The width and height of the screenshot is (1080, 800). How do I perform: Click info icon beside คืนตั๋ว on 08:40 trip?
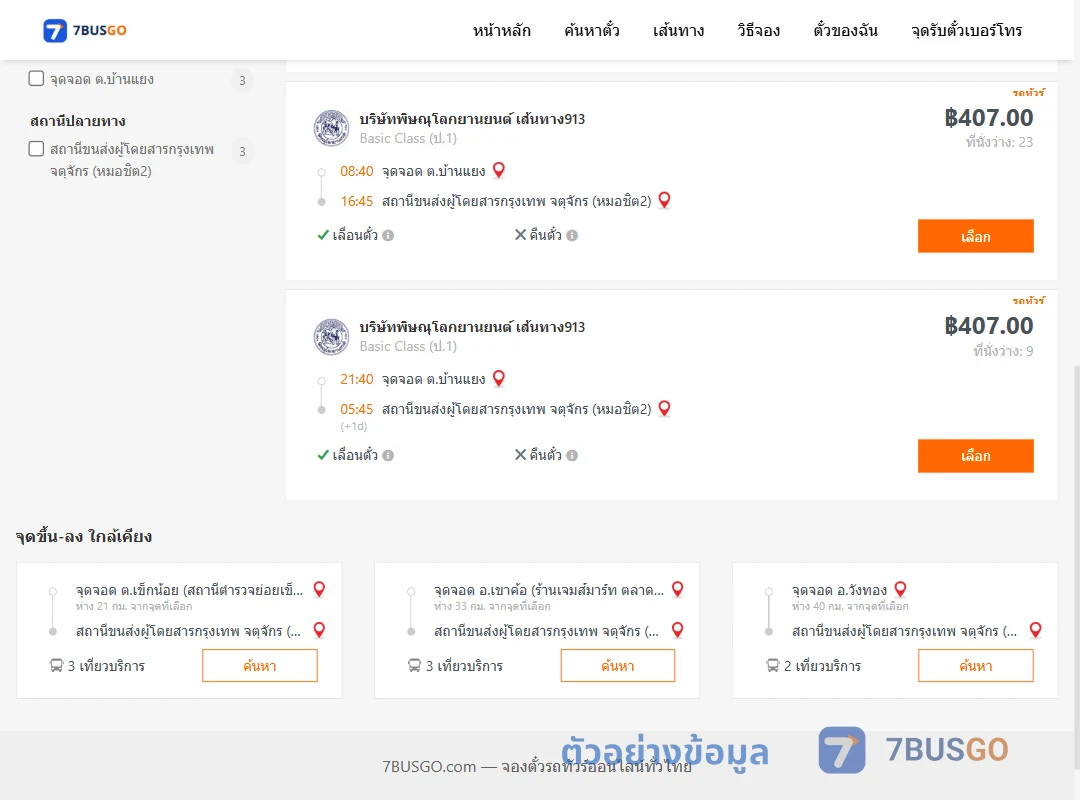[572, 236]
